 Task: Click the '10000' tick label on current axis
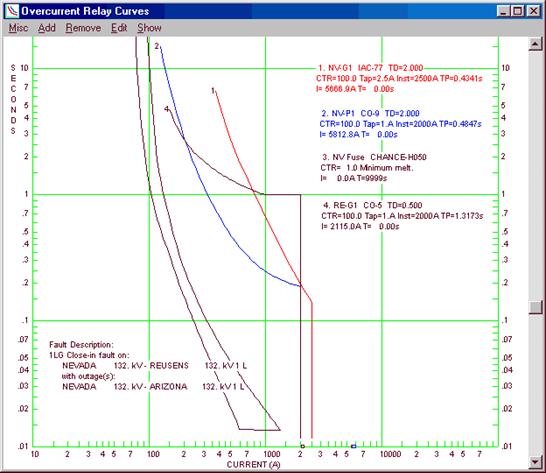point(390,454)
